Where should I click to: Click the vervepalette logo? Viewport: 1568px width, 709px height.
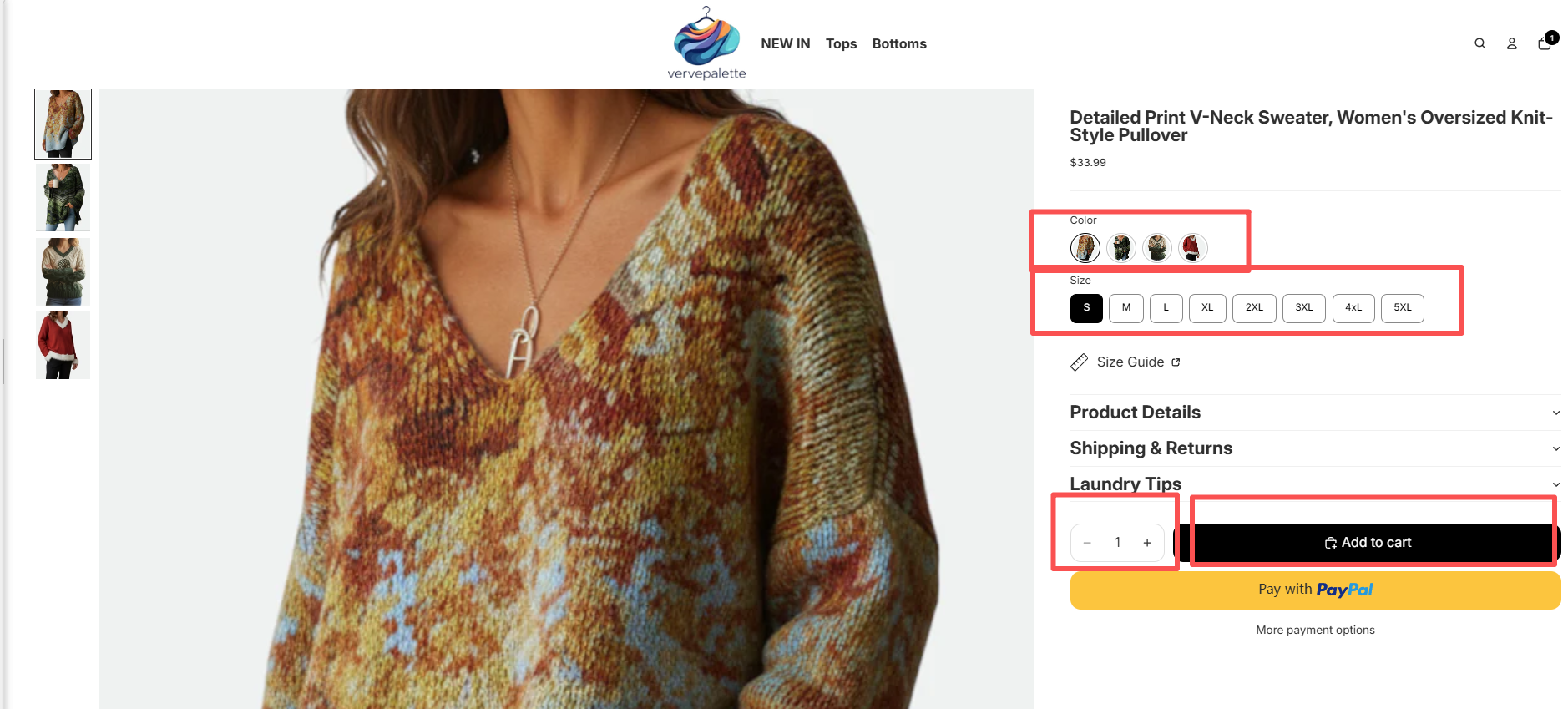click(706, 43)
